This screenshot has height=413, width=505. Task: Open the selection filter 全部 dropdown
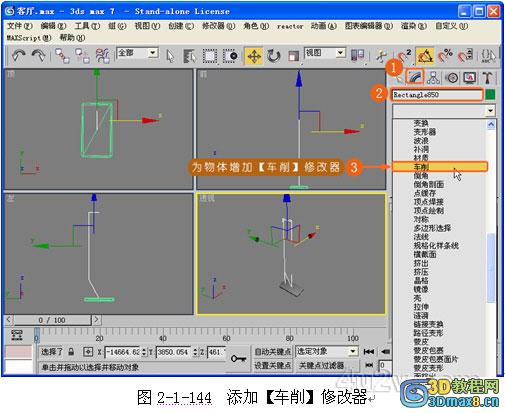click(x=153, y=53)
